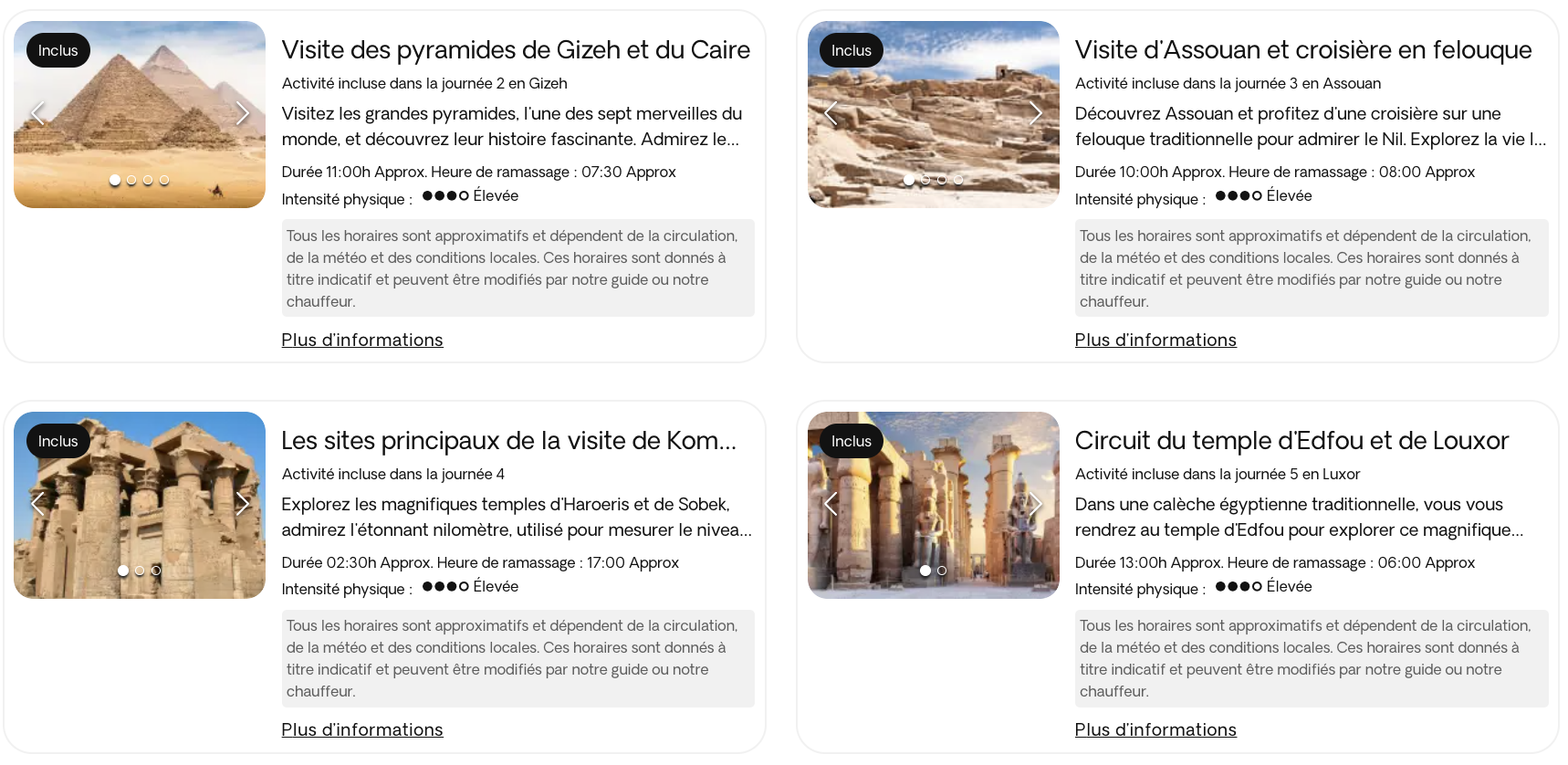
Task: Open Plus d'informations for Edfou and Louxor circuit
Action: [x=1155, y=729]
